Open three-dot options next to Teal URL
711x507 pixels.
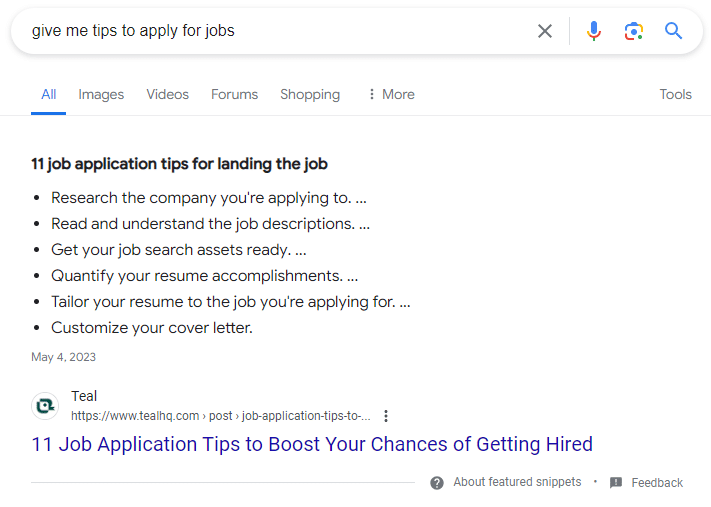click(x=386, y=416)
